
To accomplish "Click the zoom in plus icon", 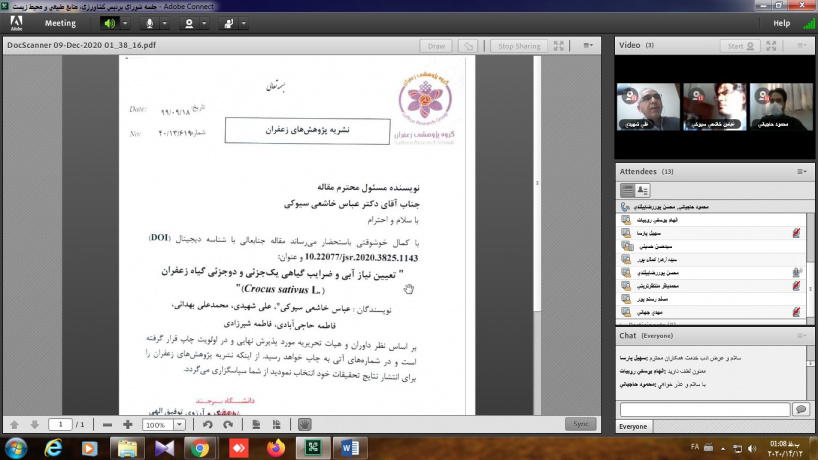I will [128, 424].
